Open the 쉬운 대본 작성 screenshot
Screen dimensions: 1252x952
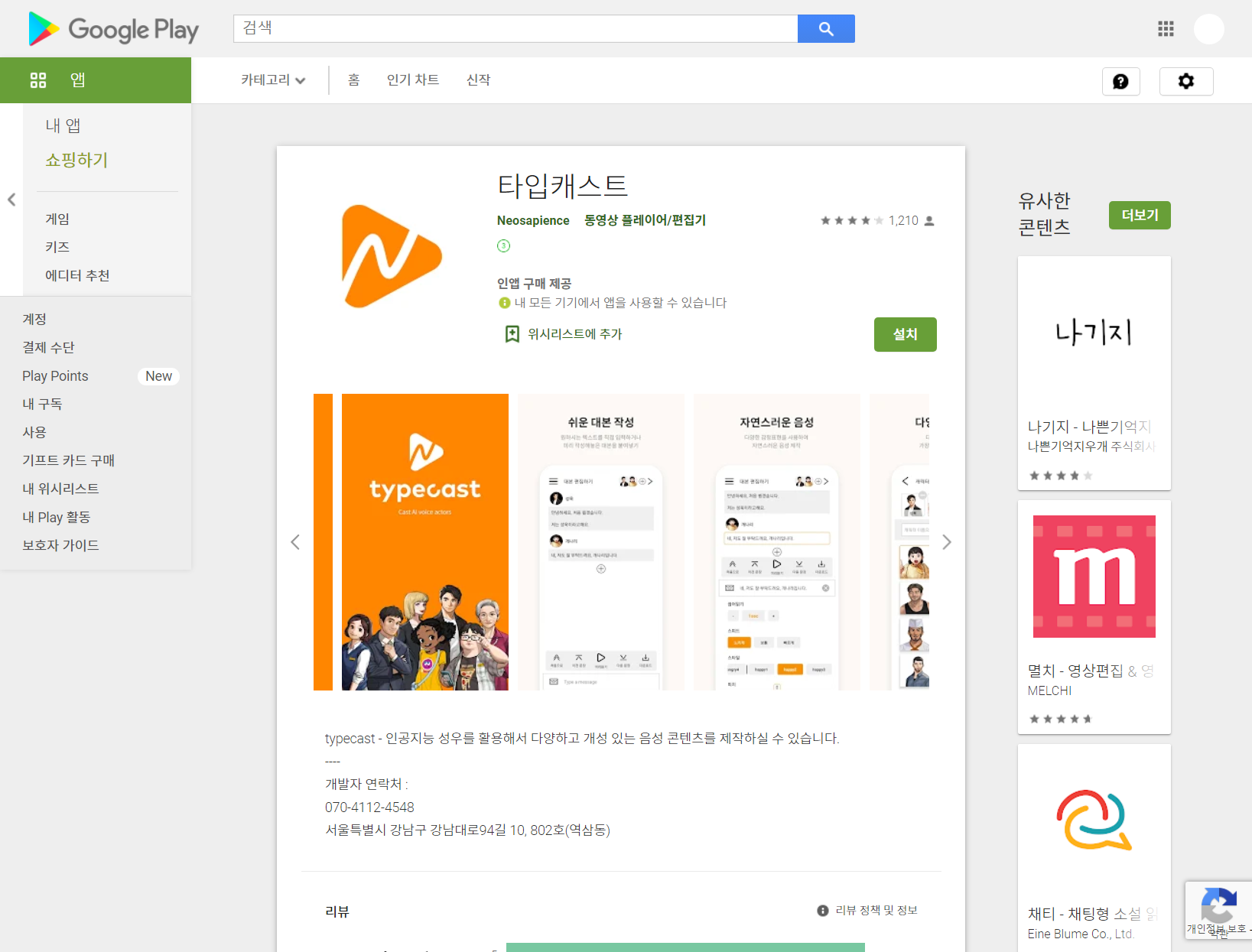pyautogui.click(x=601, y=542)
